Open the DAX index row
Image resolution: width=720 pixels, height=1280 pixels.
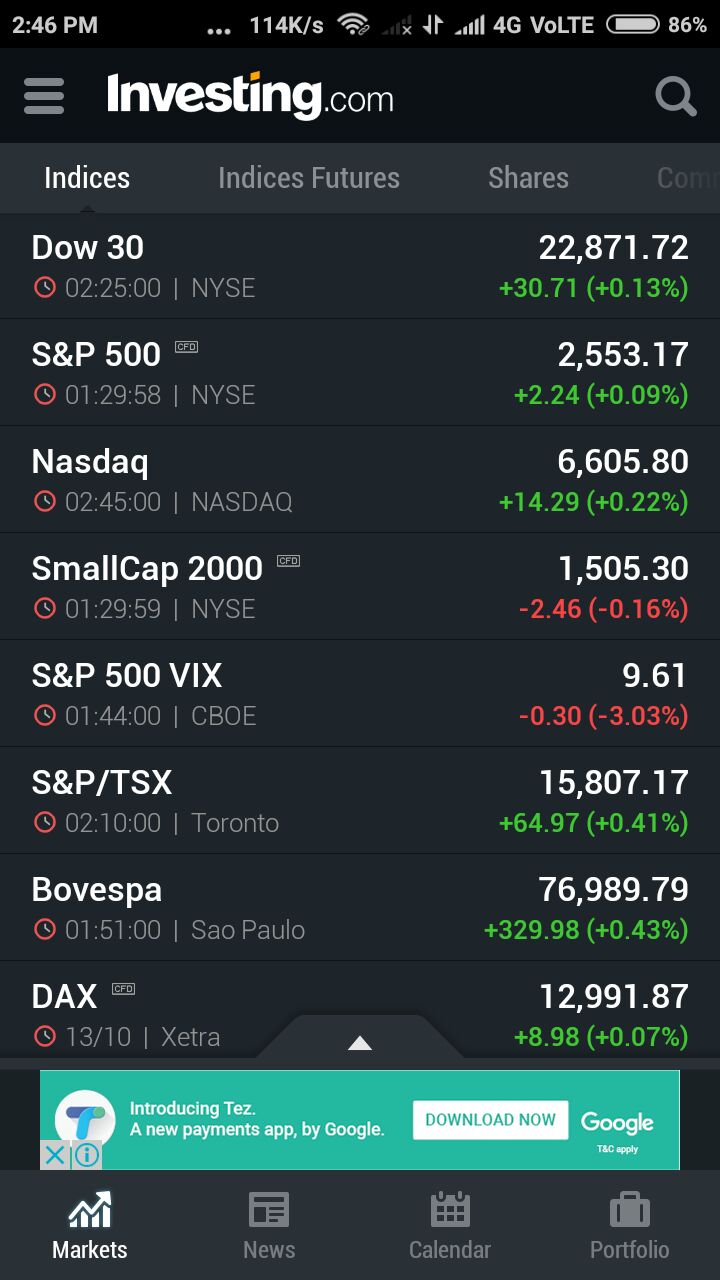click(x=360, y=1010)
